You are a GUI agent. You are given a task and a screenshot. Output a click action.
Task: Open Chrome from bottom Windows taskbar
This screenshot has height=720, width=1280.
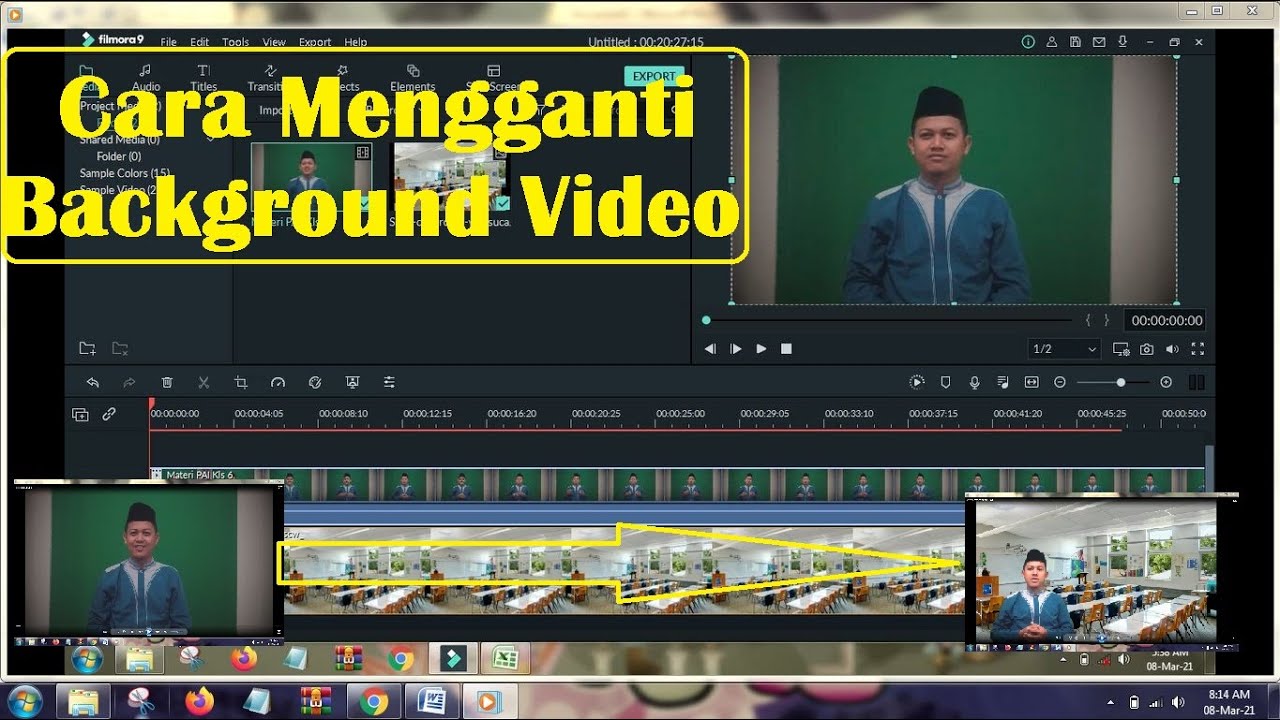click(x=373, y=702)
